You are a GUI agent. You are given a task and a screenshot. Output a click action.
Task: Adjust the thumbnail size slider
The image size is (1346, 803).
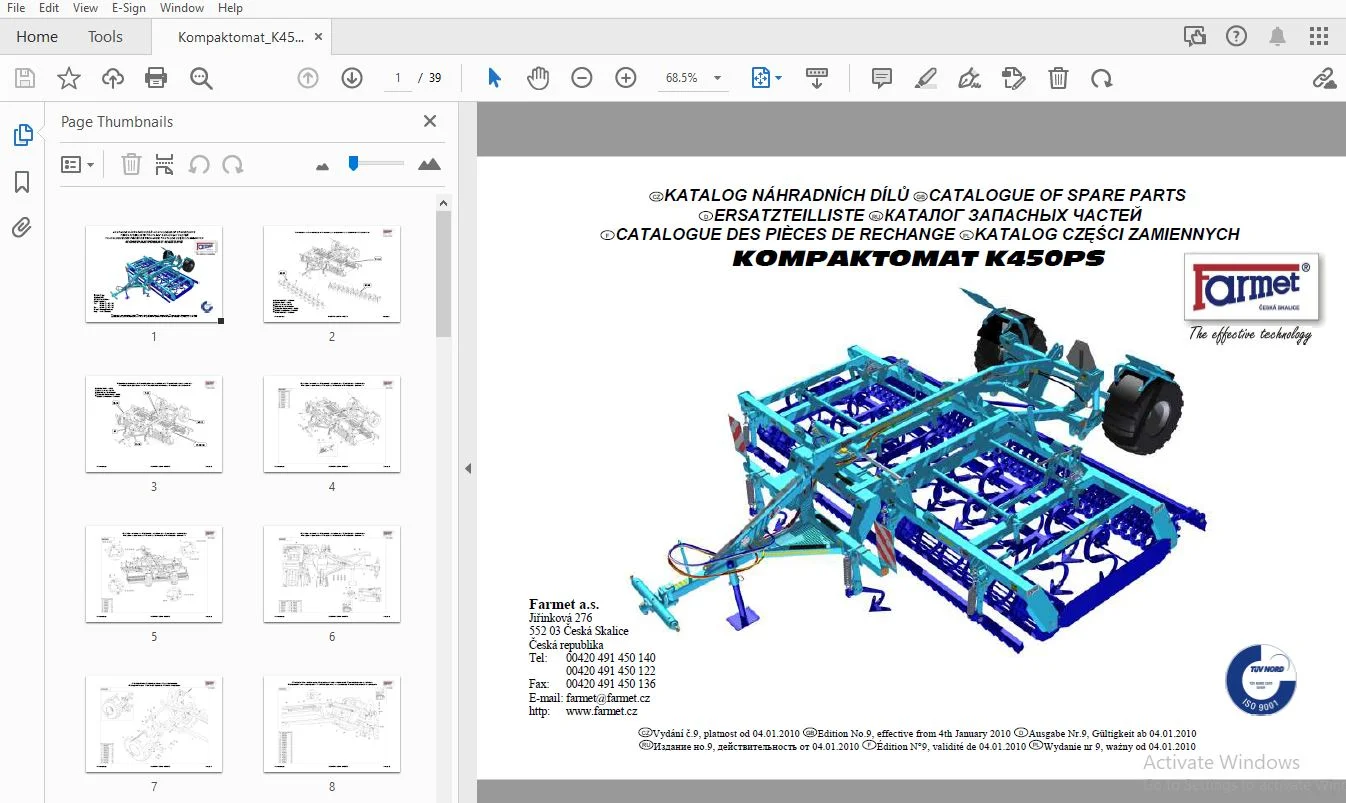point(376,163)
